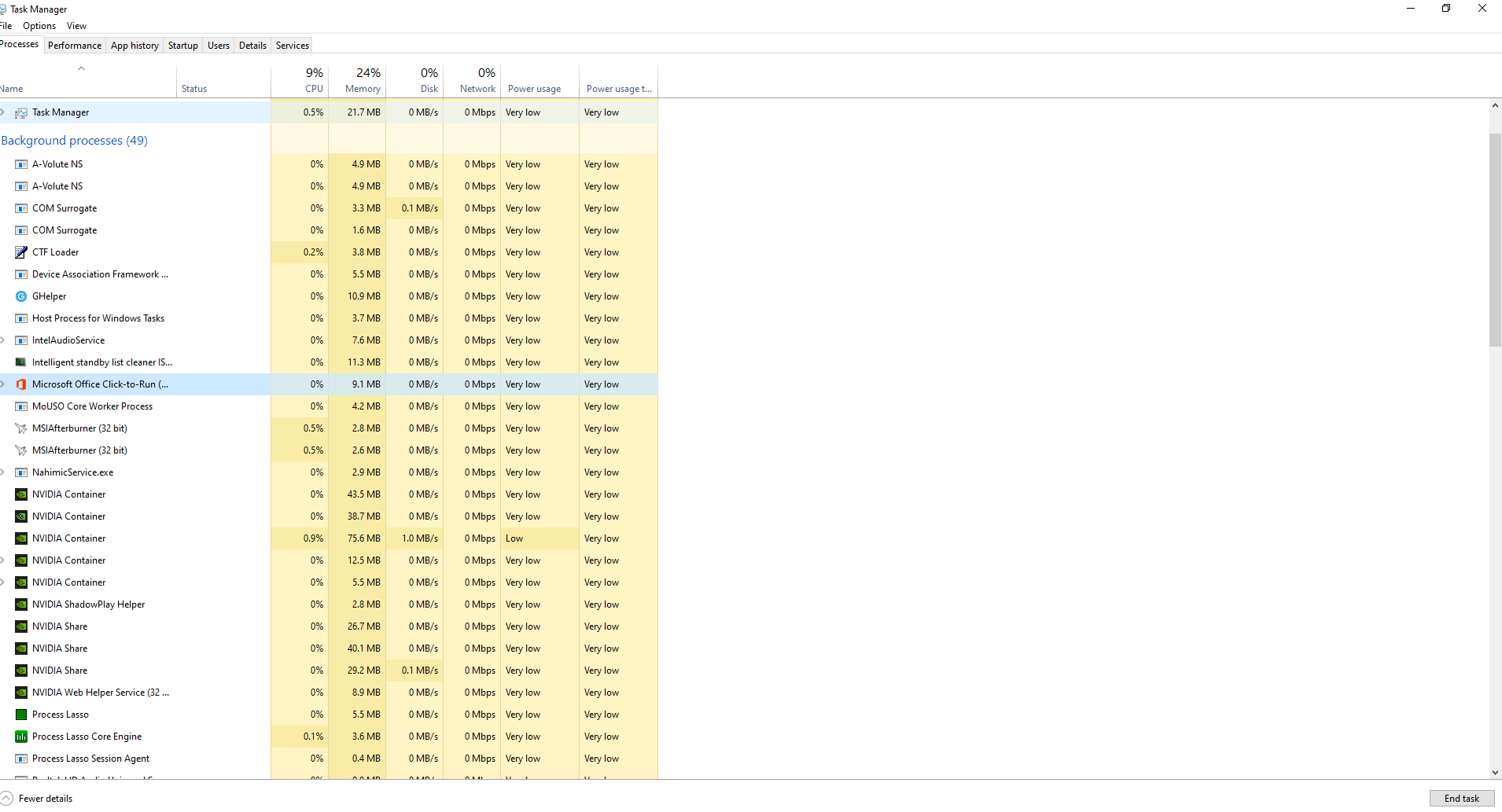Click the 1.0 MB/s disk cell

coord(414,538)
